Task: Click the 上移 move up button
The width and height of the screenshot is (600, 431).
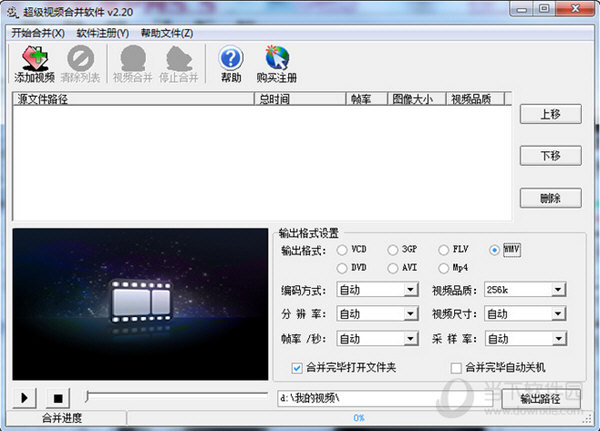Action: [551, 114]
